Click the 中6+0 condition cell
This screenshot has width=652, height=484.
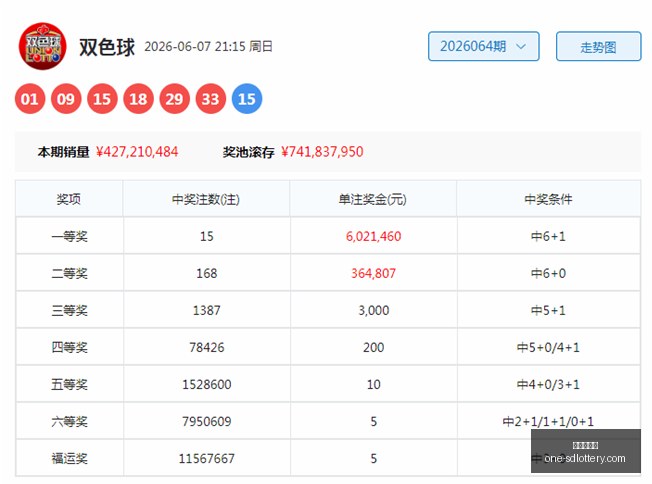pos(548,273)
